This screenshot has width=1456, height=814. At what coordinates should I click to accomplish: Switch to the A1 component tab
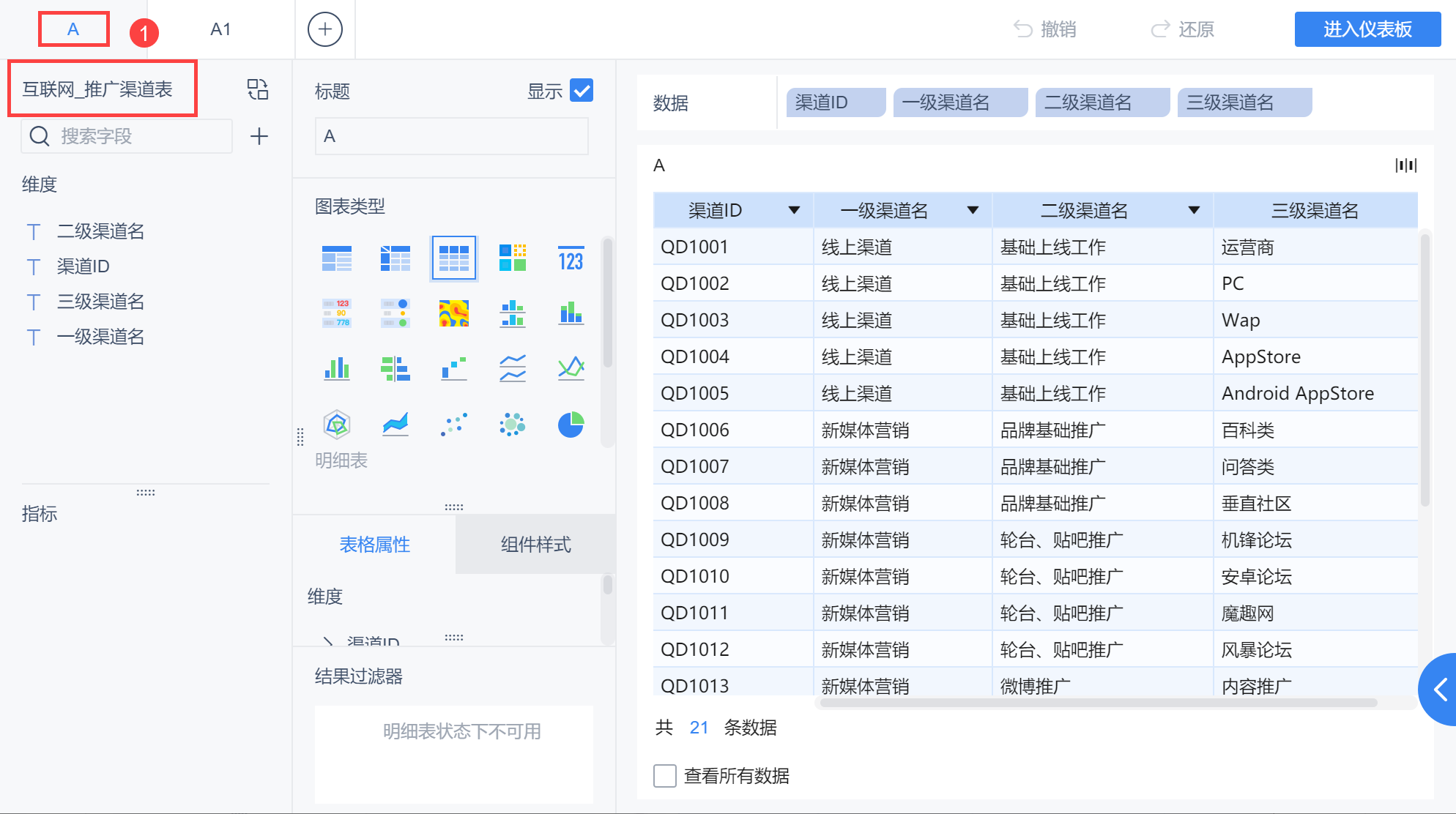pos(220,29)
